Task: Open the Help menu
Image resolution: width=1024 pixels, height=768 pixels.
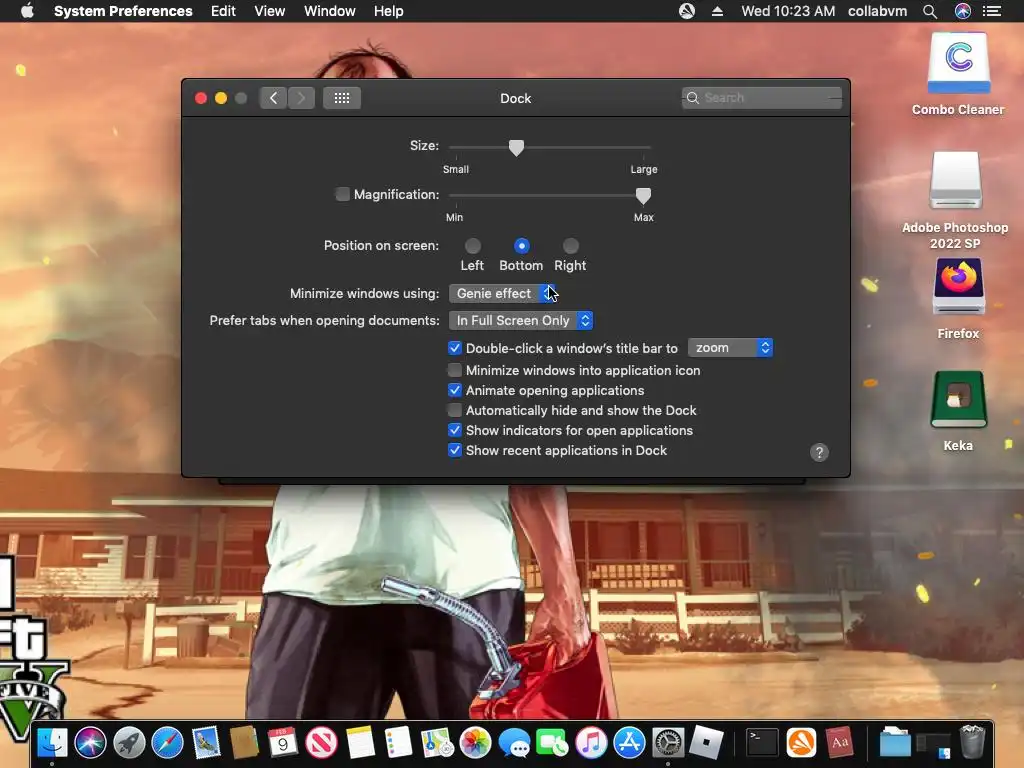Action: [388, 11]
